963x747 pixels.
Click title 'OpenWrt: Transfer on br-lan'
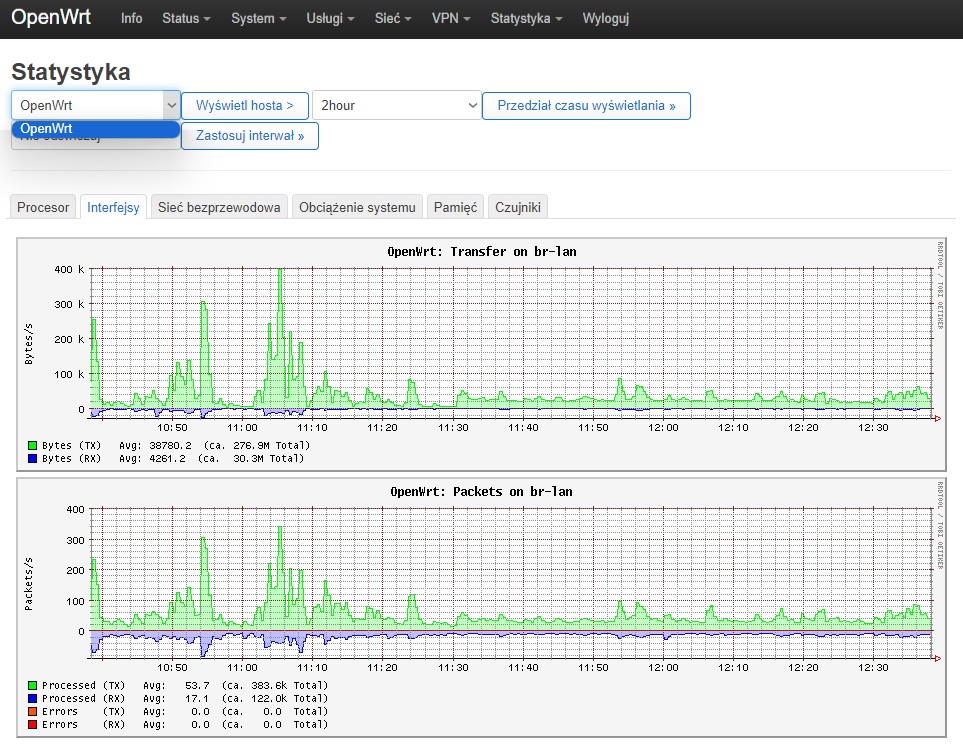click(482, 251)
